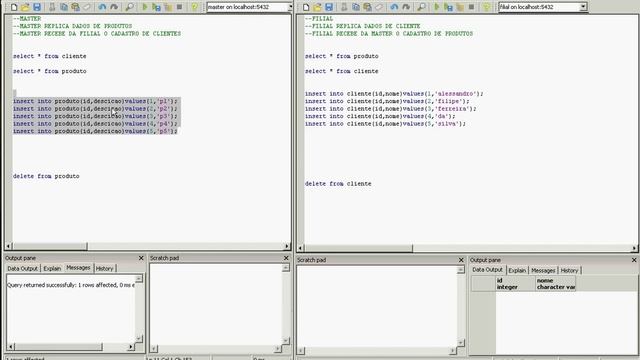New file icon in filial window
This screenshot has height=360, width=640.
click(x=306, y=7)
